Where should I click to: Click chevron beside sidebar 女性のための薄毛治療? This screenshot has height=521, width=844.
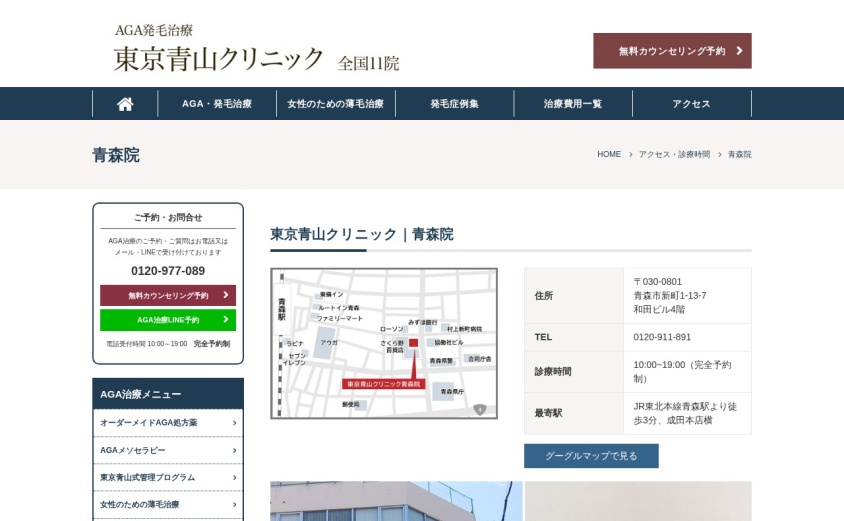click(235, 505)
